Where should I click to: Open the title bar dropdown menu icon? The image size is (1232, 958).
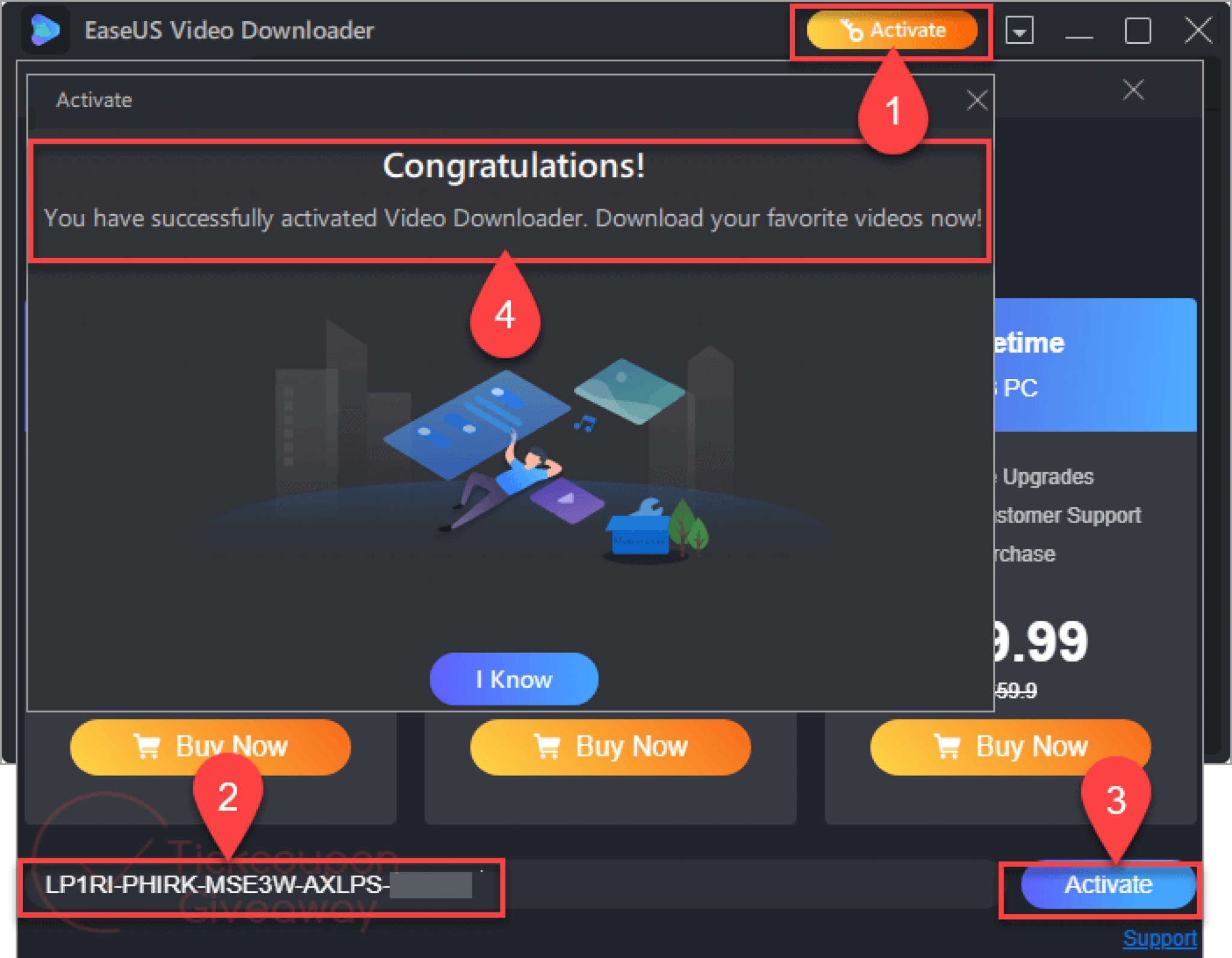pyautogui.click(x=1020, y=30)
